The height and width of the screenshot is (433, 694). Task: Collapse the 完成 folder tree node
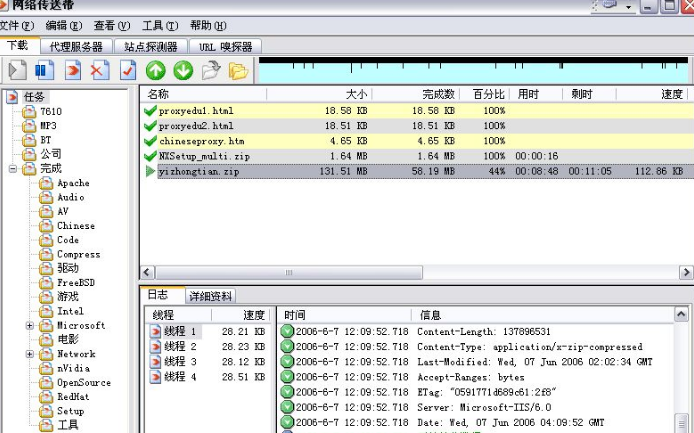[12, 168]
